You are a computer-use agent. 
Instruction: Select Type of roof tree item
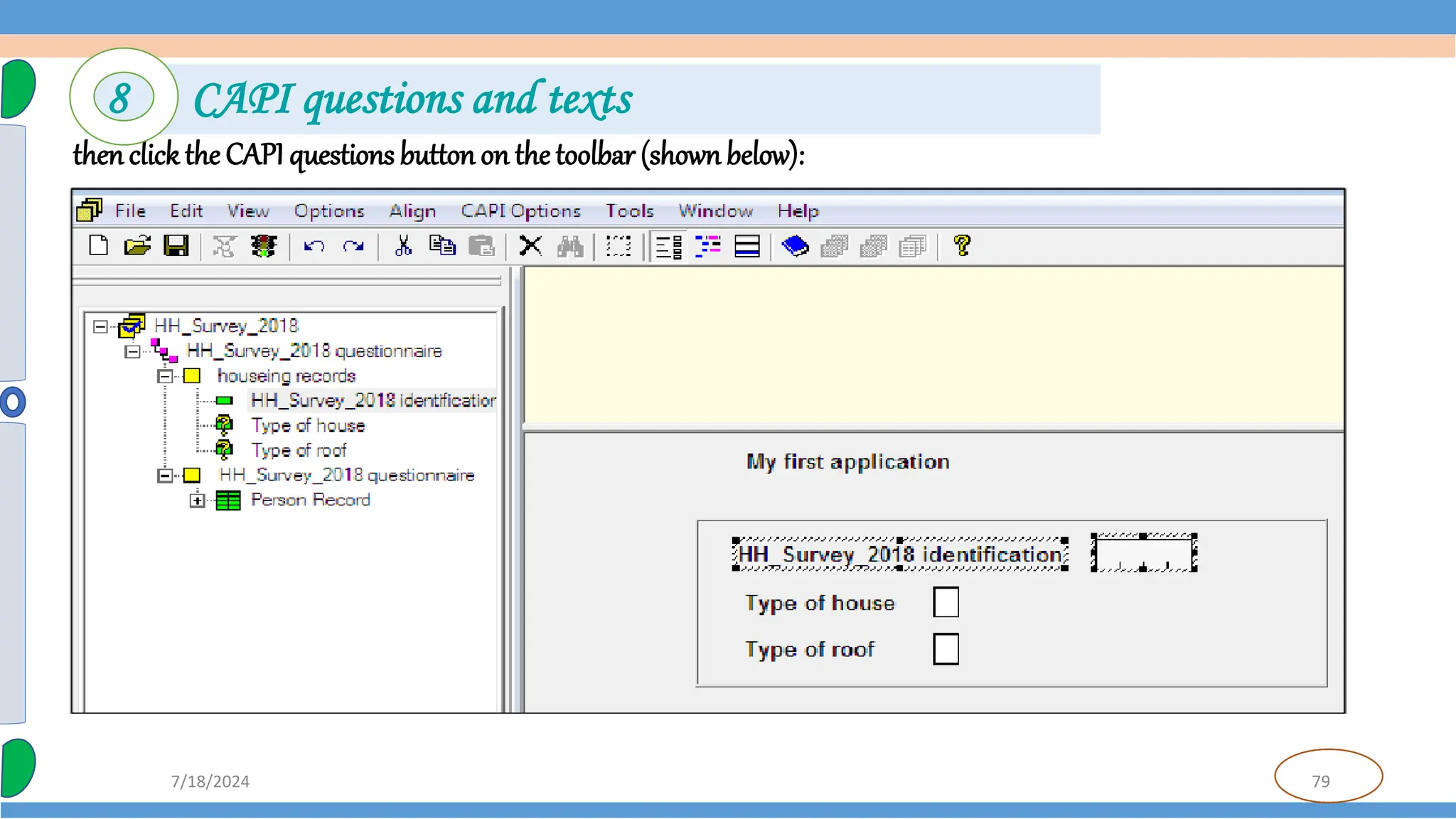click(x=299, y=450)
